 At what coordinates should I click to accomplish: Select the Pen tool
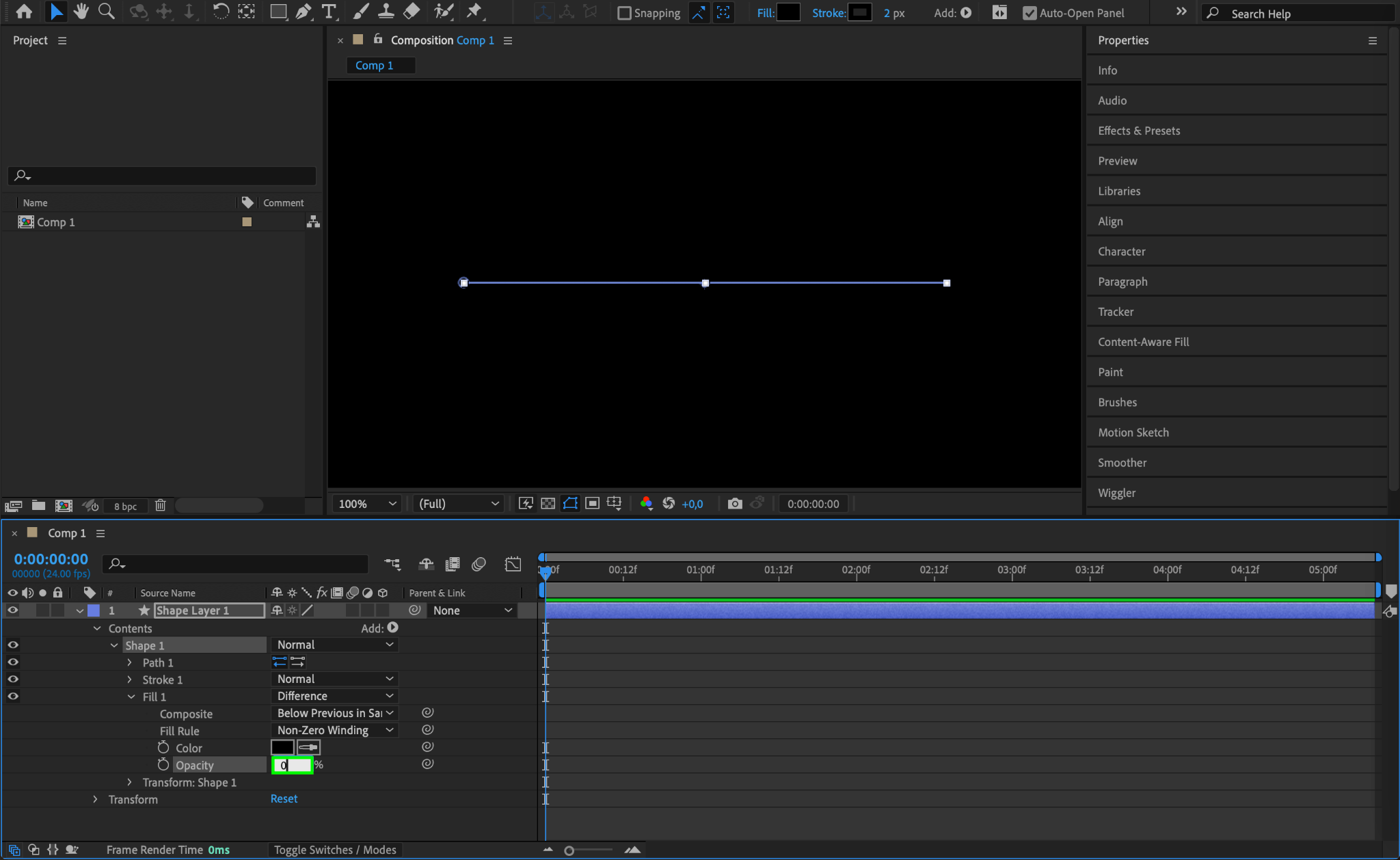(304, 12)
